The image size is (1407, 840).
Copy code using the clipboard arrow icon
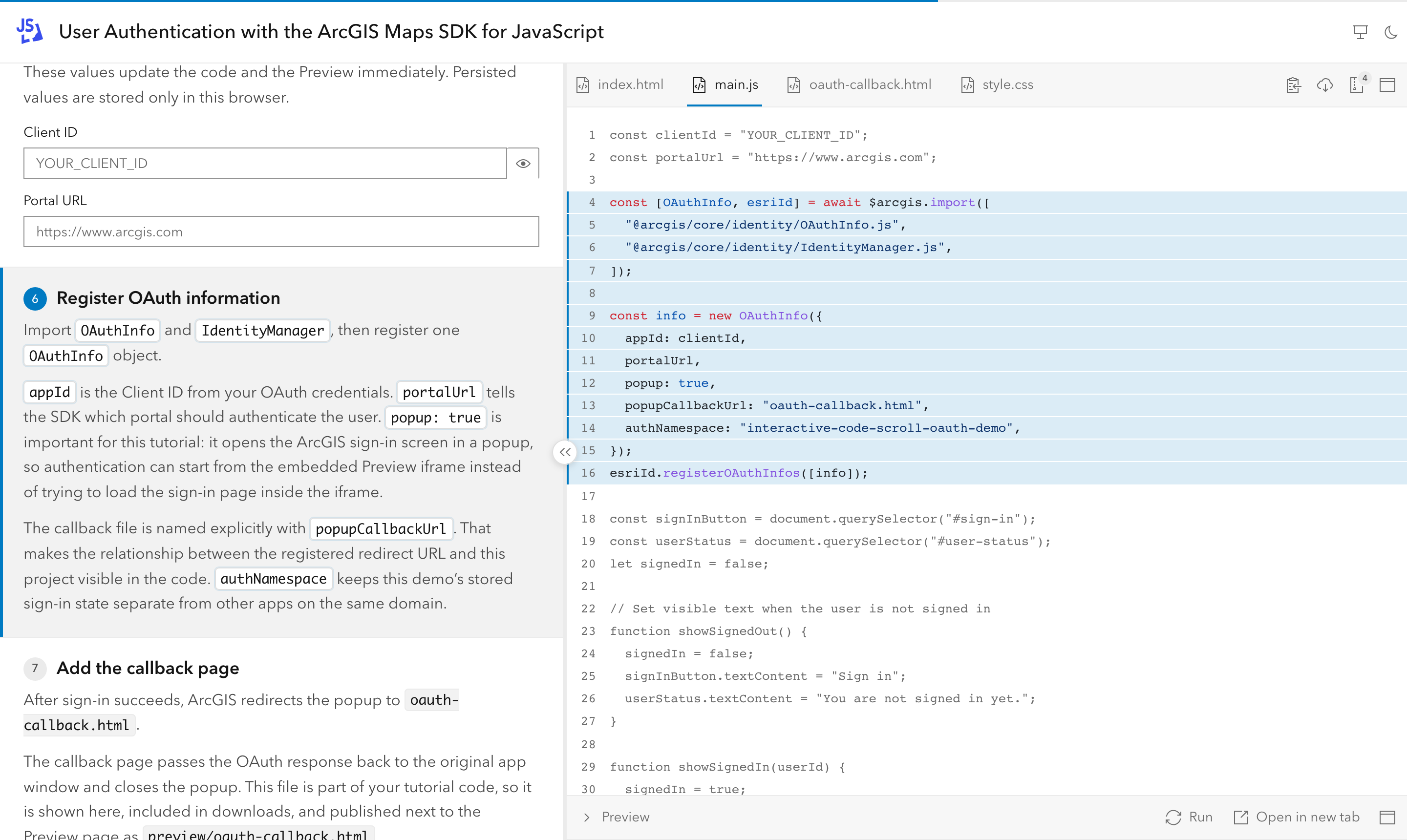click(x=1294, y=85)
